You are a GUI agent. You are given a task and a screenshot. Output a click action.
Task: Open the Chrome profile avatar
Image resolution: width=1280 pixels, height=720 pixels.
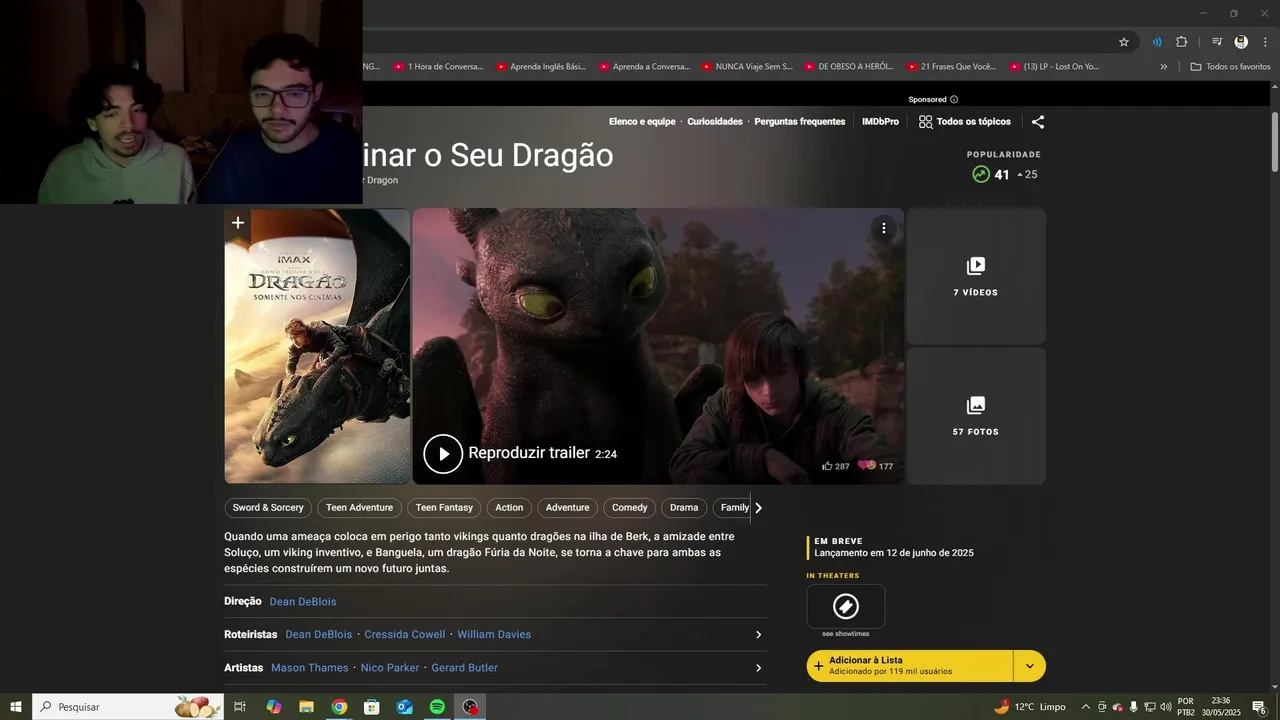[1241, 42]
